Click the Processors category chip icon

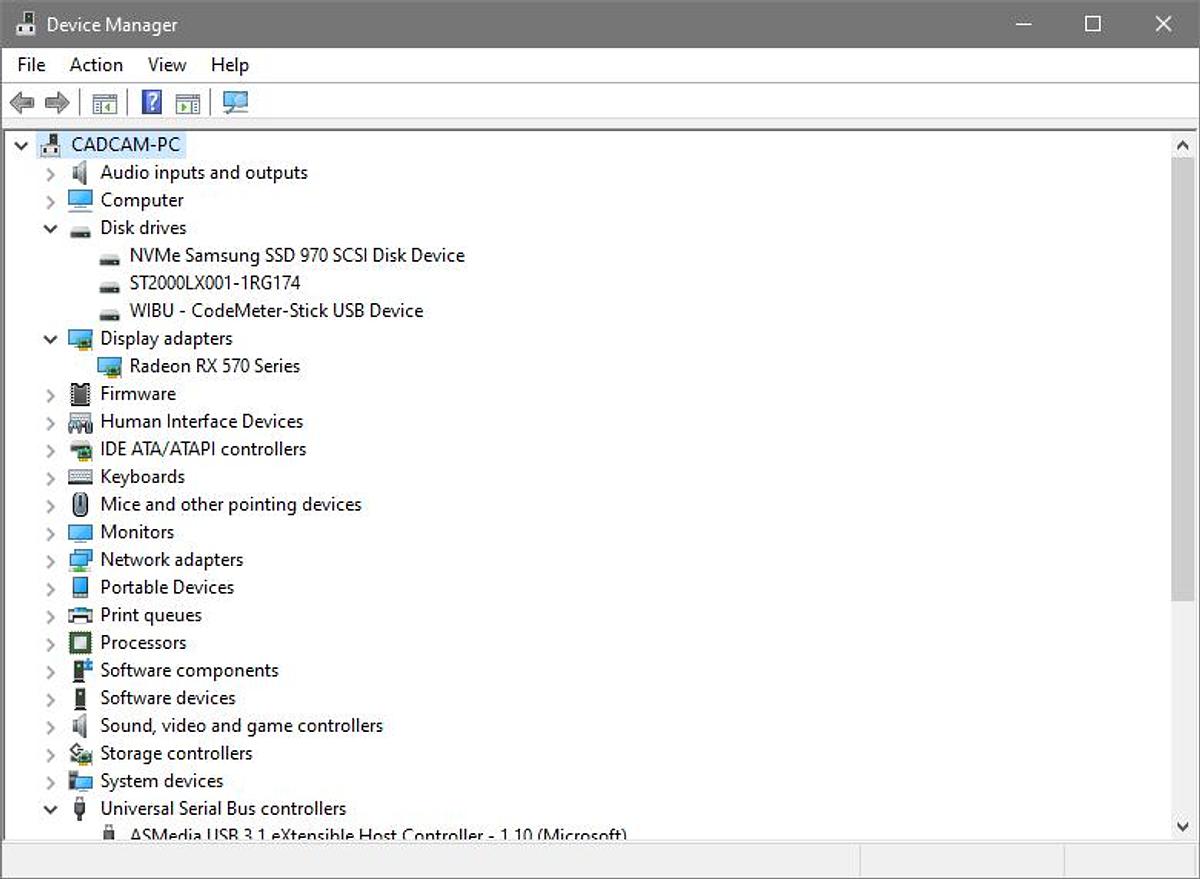click(x=80, y=643)
